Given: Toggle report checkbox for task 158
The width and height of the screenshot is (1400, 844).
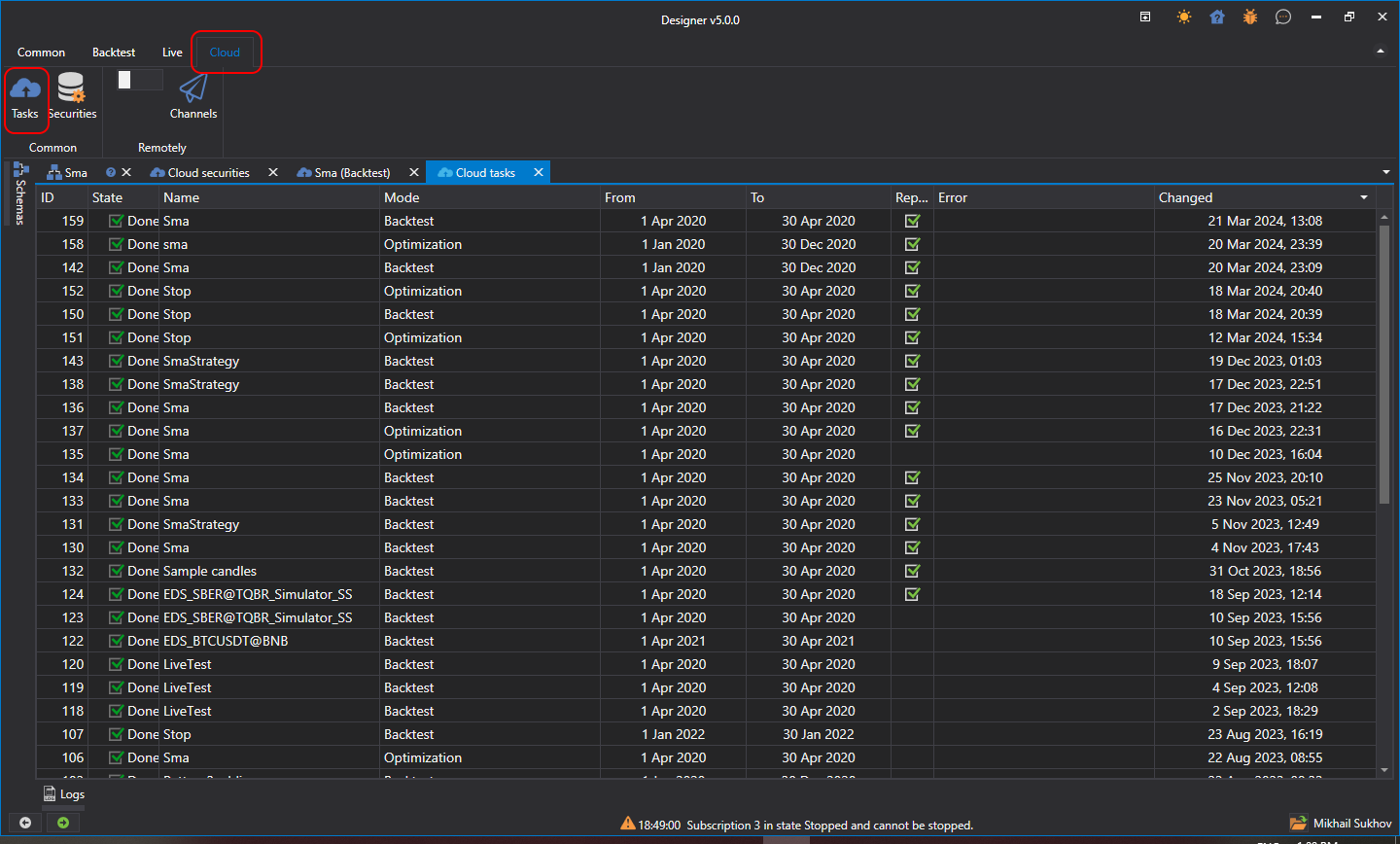Looking at the screenshot, I should click(x=912, y=244).
